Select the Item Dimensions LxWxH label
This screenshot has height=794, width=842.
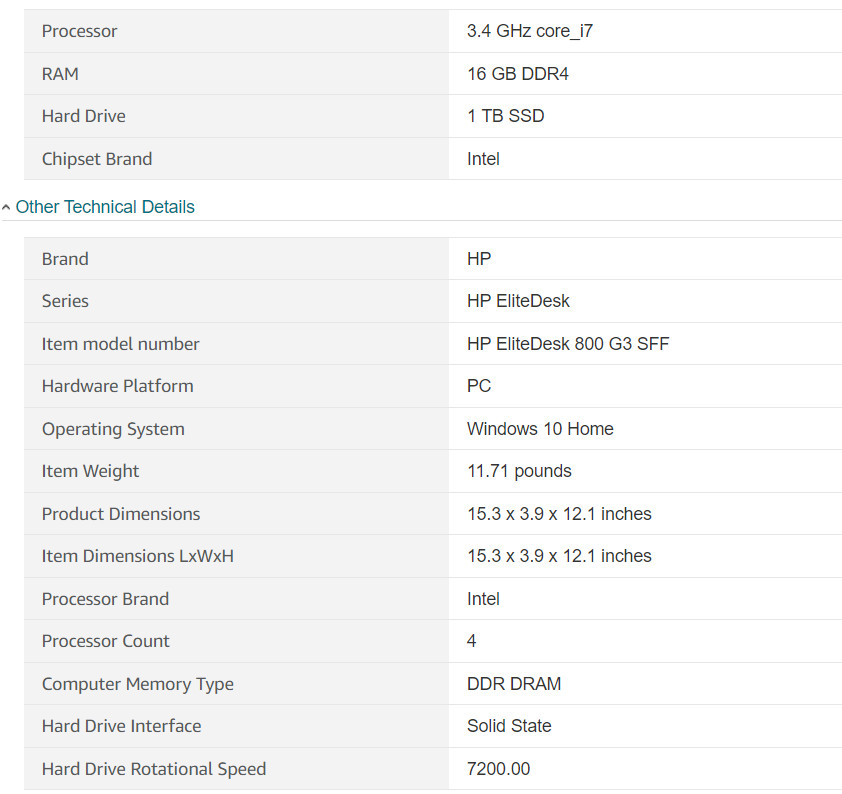tap(138, 556)
